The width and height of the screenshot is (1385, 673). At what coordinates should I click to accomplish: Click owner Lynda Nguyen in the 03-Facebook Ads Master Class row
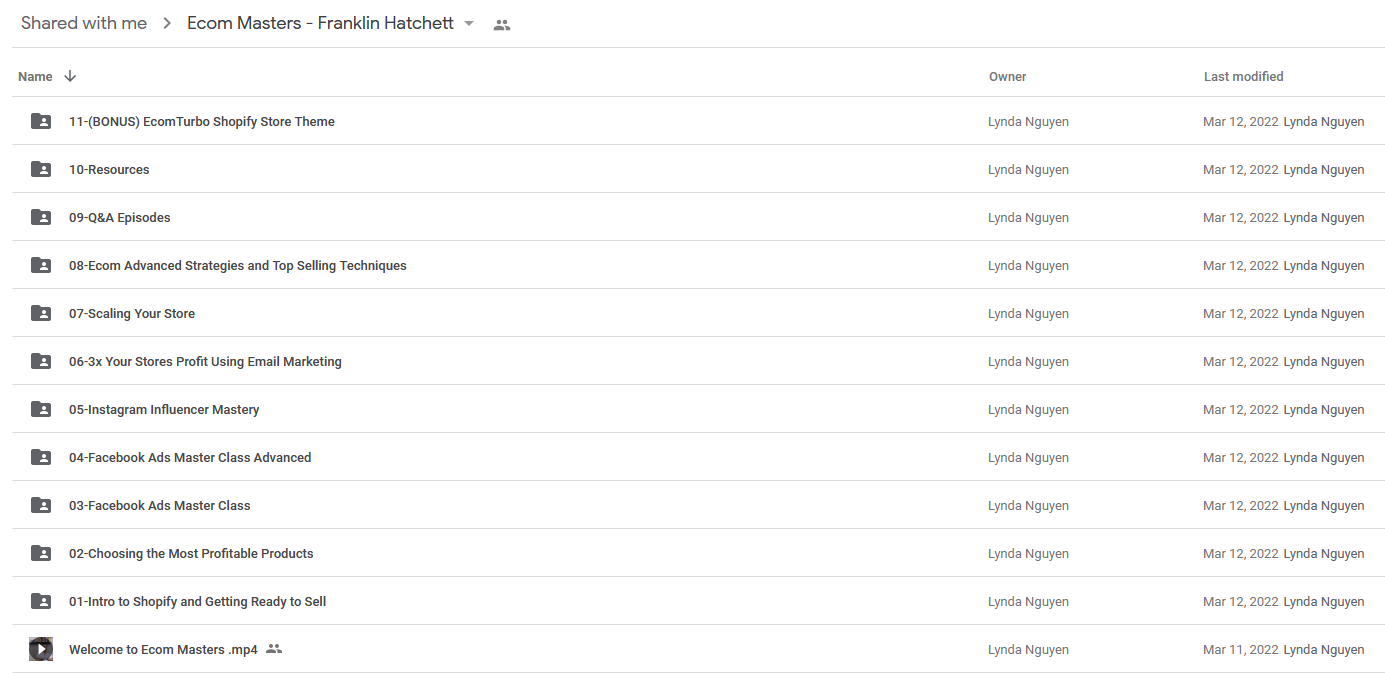pos(1028,505)
